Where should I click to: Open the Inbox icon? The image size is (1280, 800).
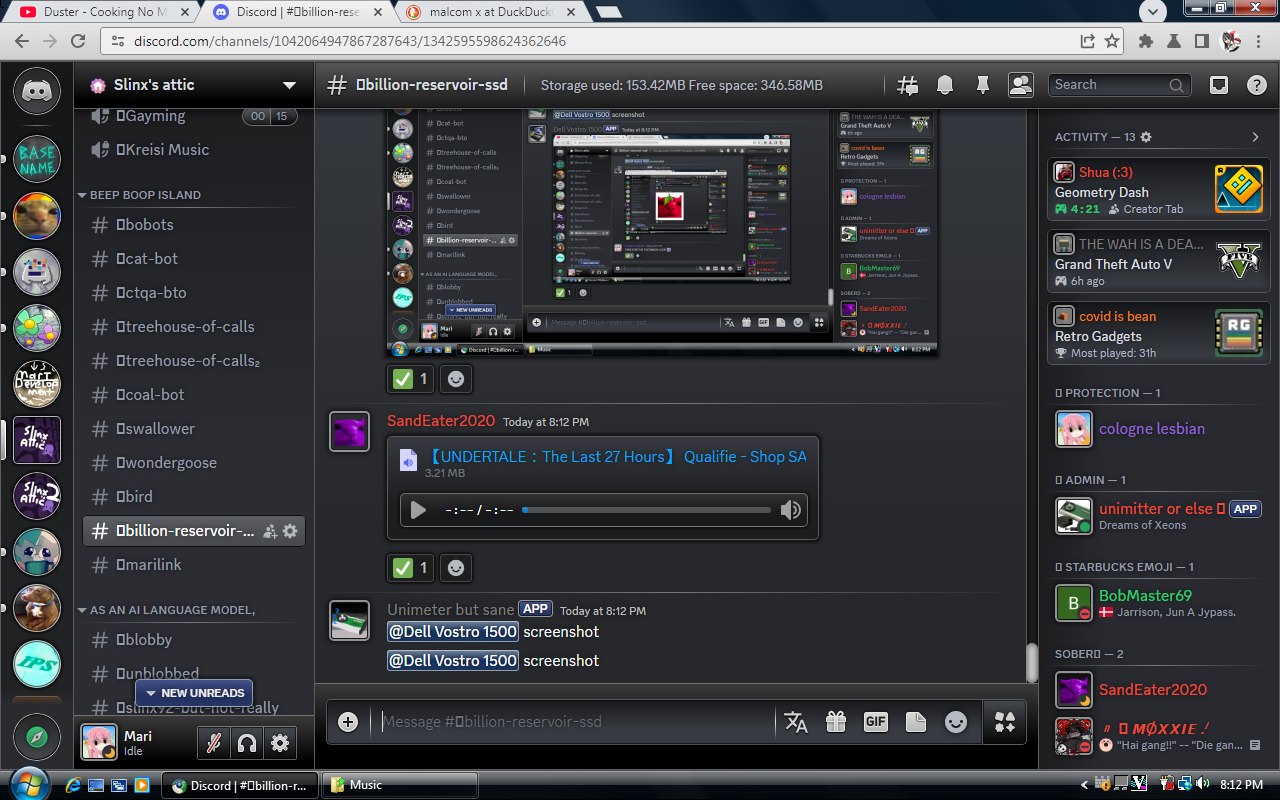1219,85
